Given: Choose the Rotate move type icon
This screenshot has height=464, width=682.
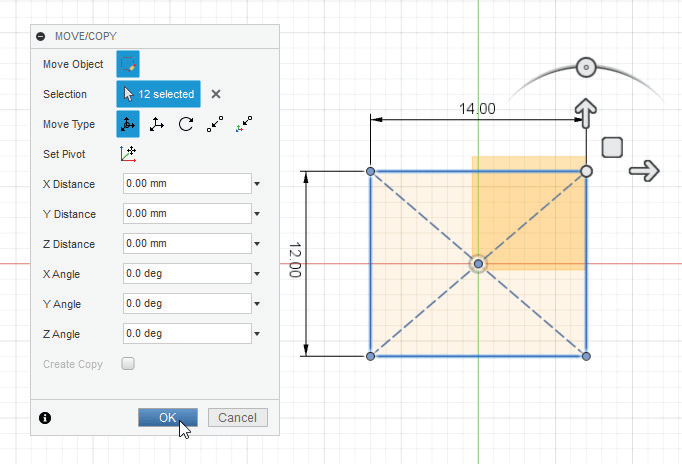Looking at the screenshot, I should 186,124.
